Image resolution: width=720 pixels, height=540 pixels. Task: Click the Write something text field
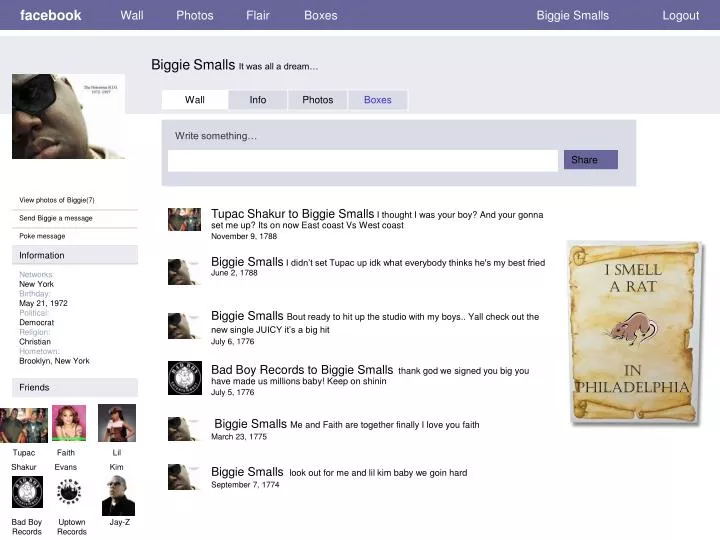pyautogui.click(x=363, y=161)
